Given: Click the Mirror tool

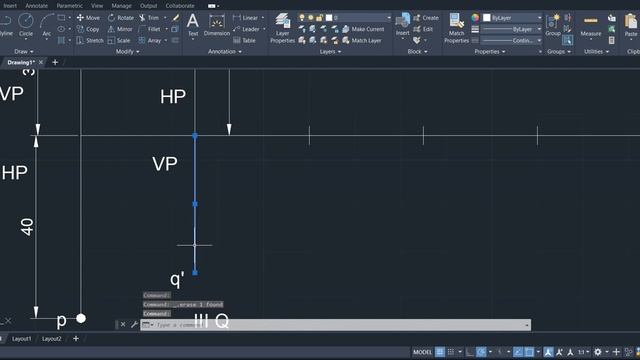Looking at the screenshot, I should coord(120,29).
